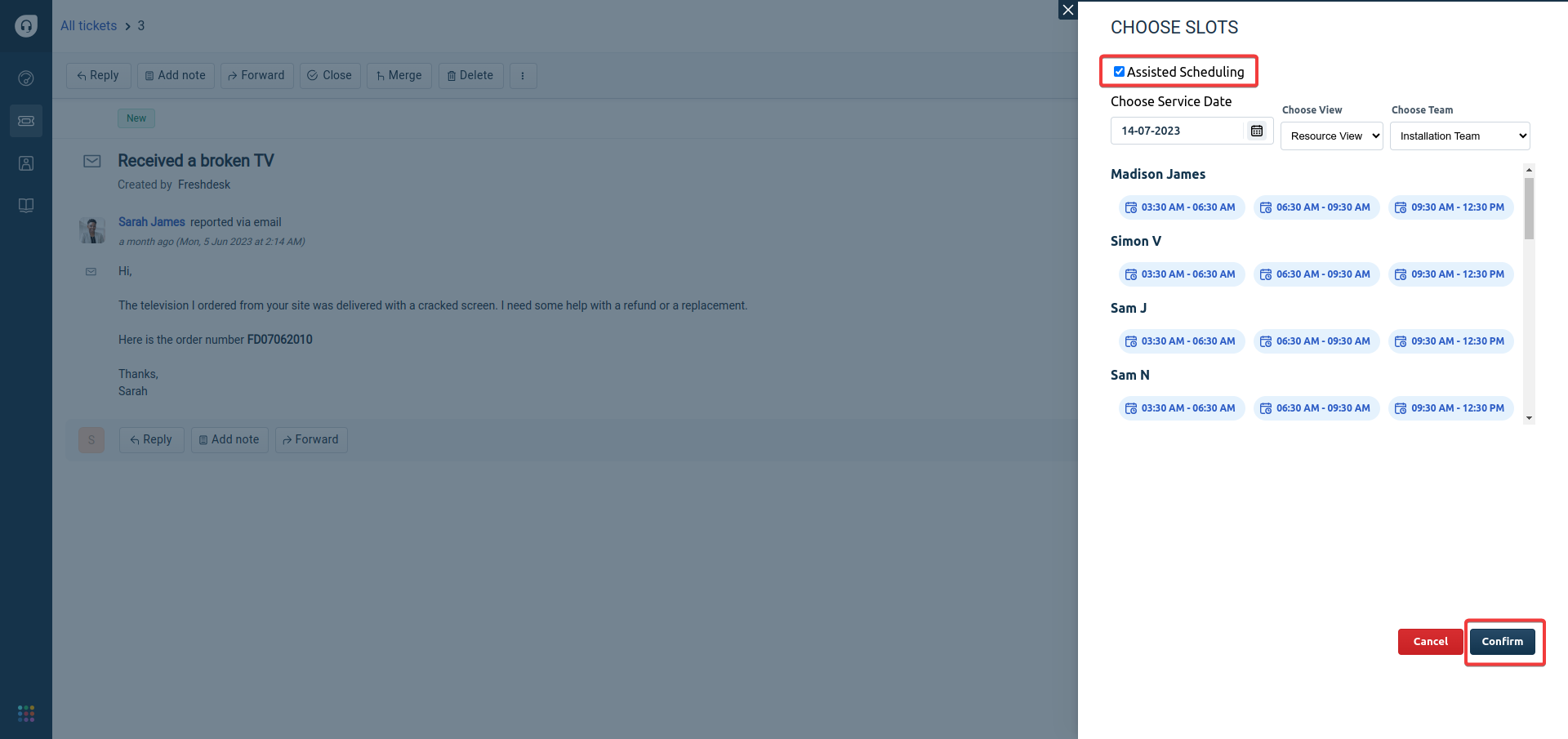This screenshot has height=739, width=1568.
Task: Click Forward in the top ticket toolbar
Action: pos(256,76)
